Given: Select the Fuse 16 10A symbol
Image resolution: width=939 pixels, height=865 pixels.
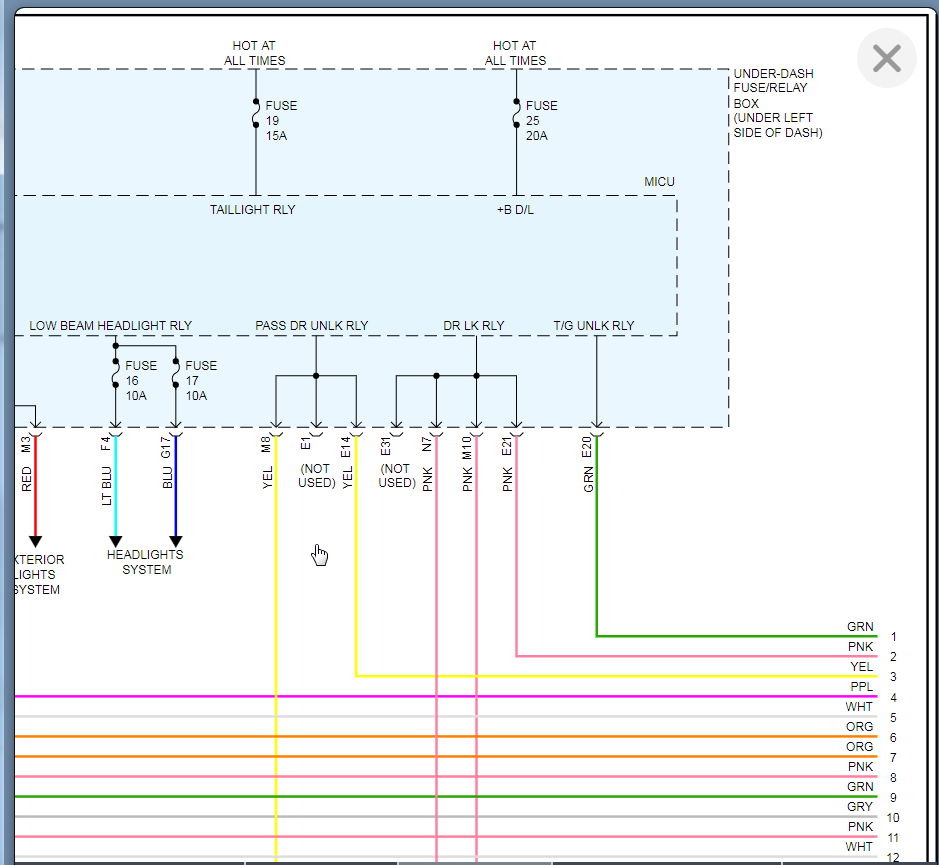Looking at the screenshot, I should (x=116, y=373).
